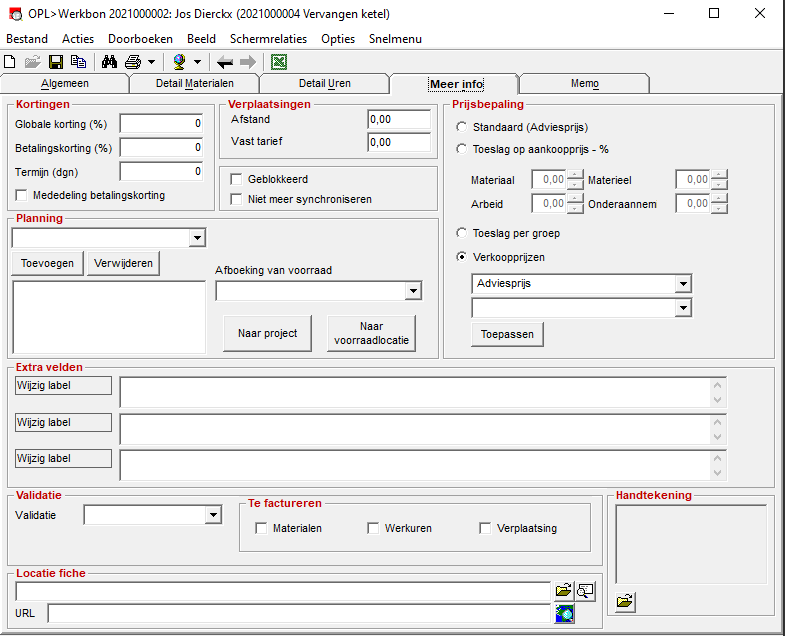Screen dimensions: 785x636
Task: Open the Opties menu
Action: [338, 39]
